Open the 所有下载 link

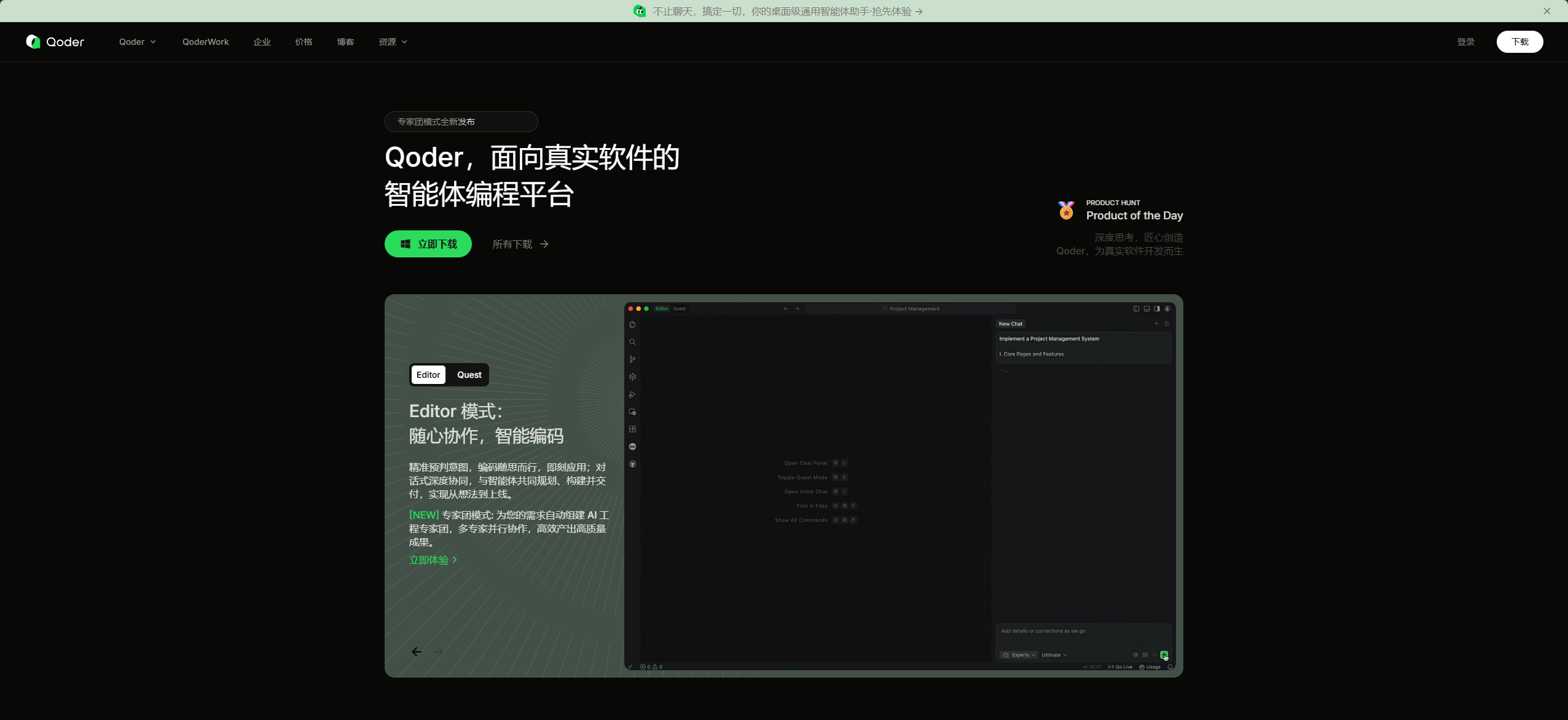[x=521, y=244]
